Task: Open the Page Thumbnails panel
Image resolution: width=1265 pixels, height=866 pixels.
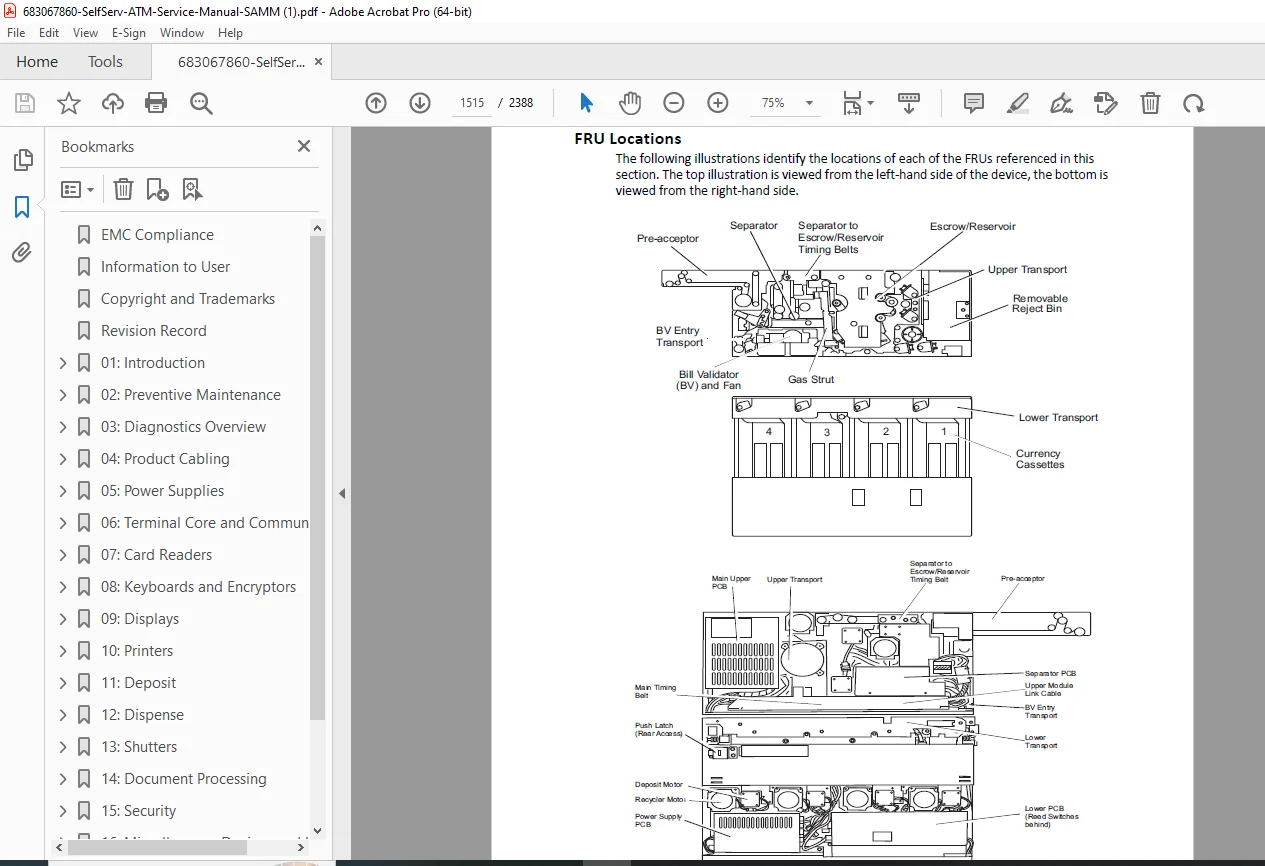Action: 22,160
